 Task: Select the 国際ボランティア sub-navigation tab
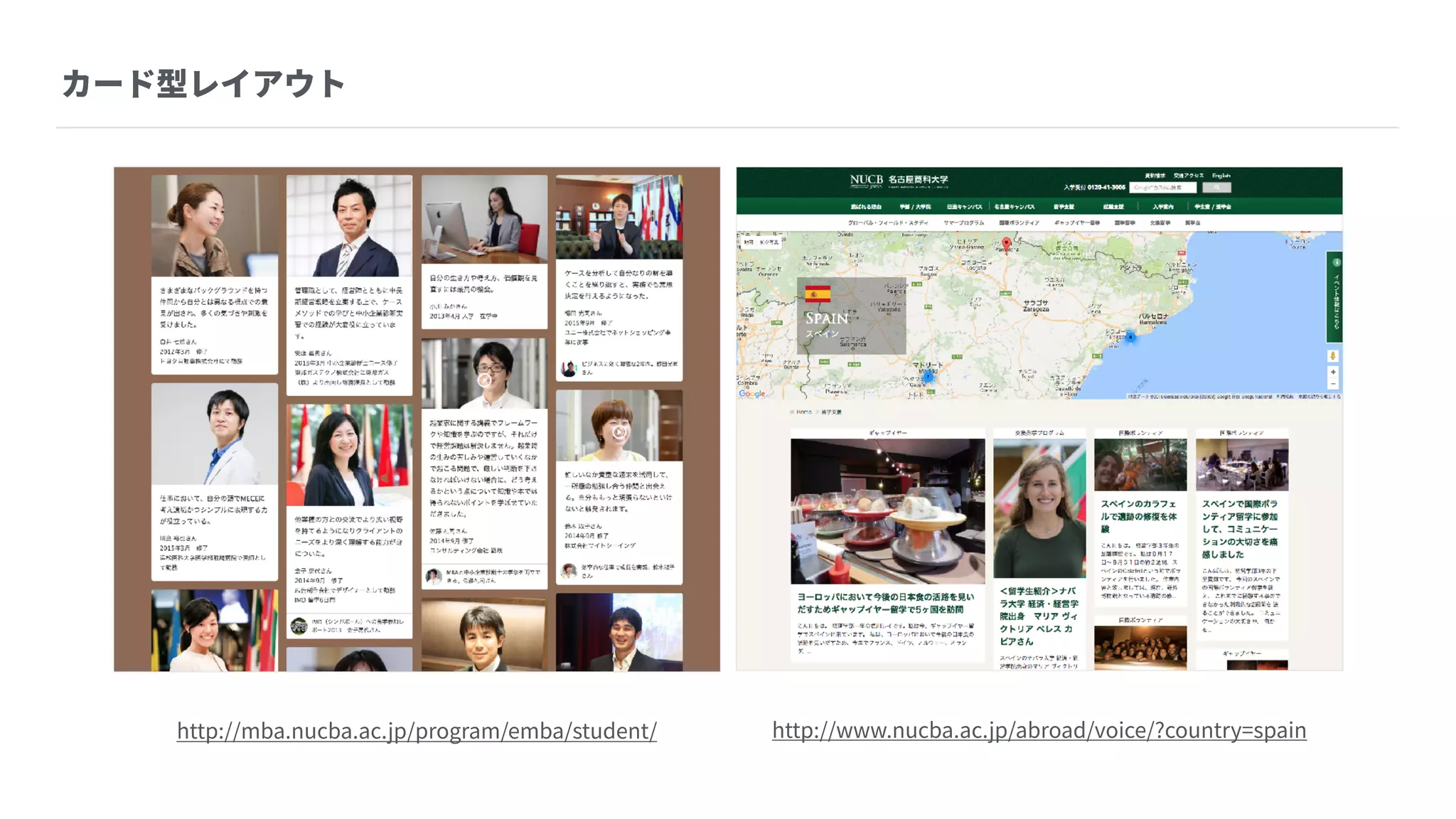(1019, 223)
